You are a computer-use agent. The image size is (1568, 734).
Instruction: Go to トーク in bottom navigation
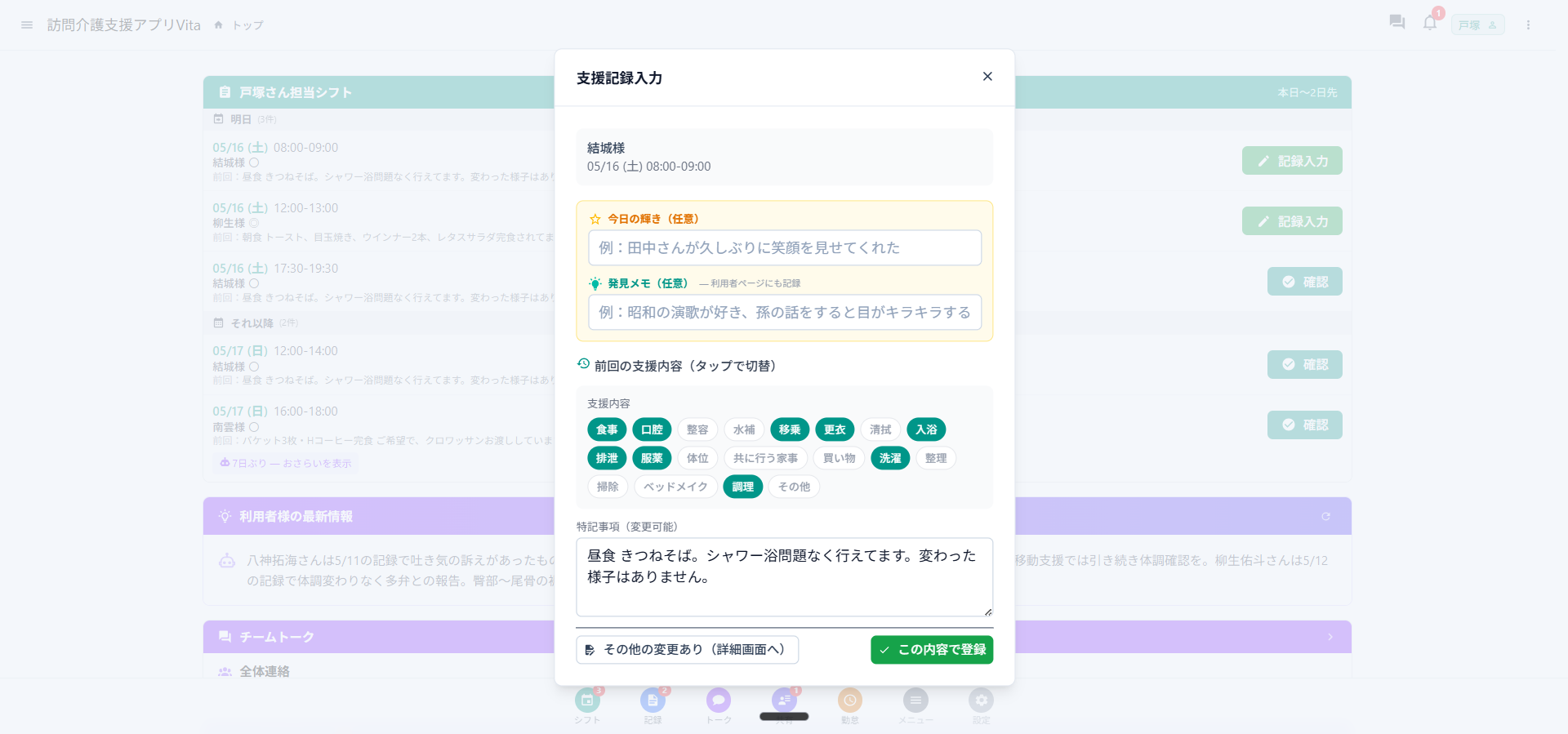(x=719, y=705)
